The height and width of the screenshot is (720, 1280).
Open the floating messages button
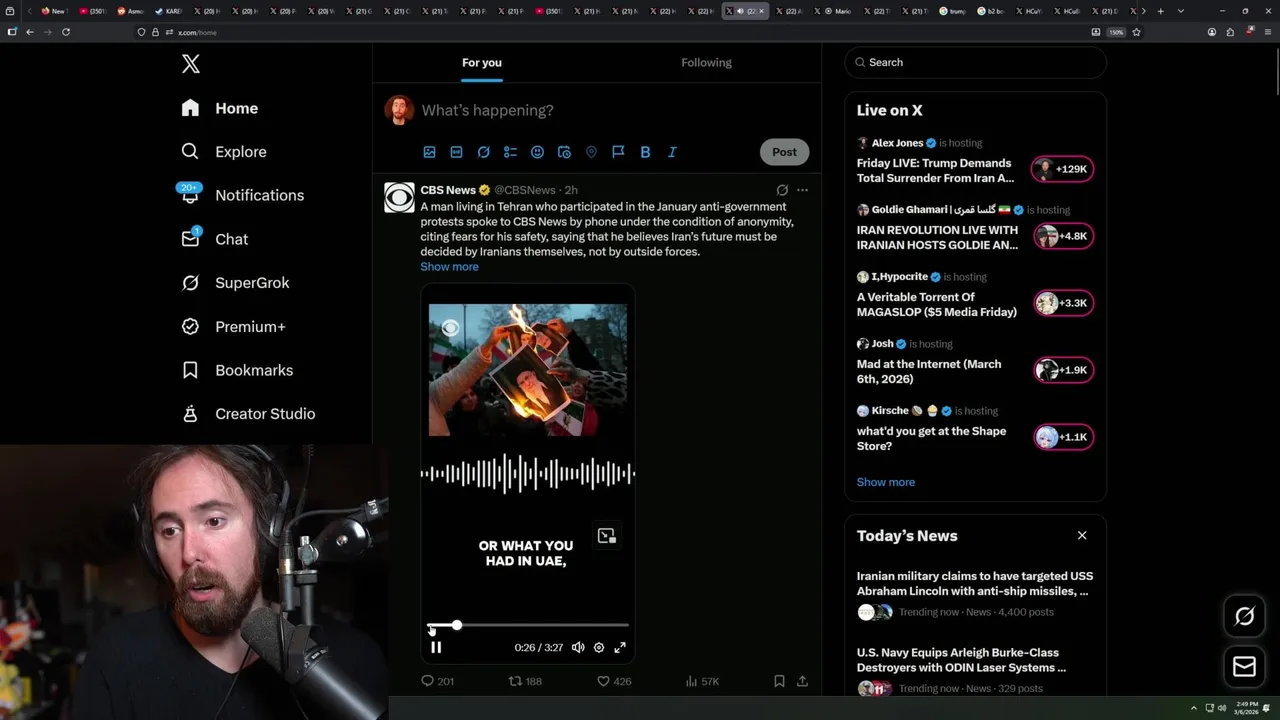click(x=1245, y=667)
